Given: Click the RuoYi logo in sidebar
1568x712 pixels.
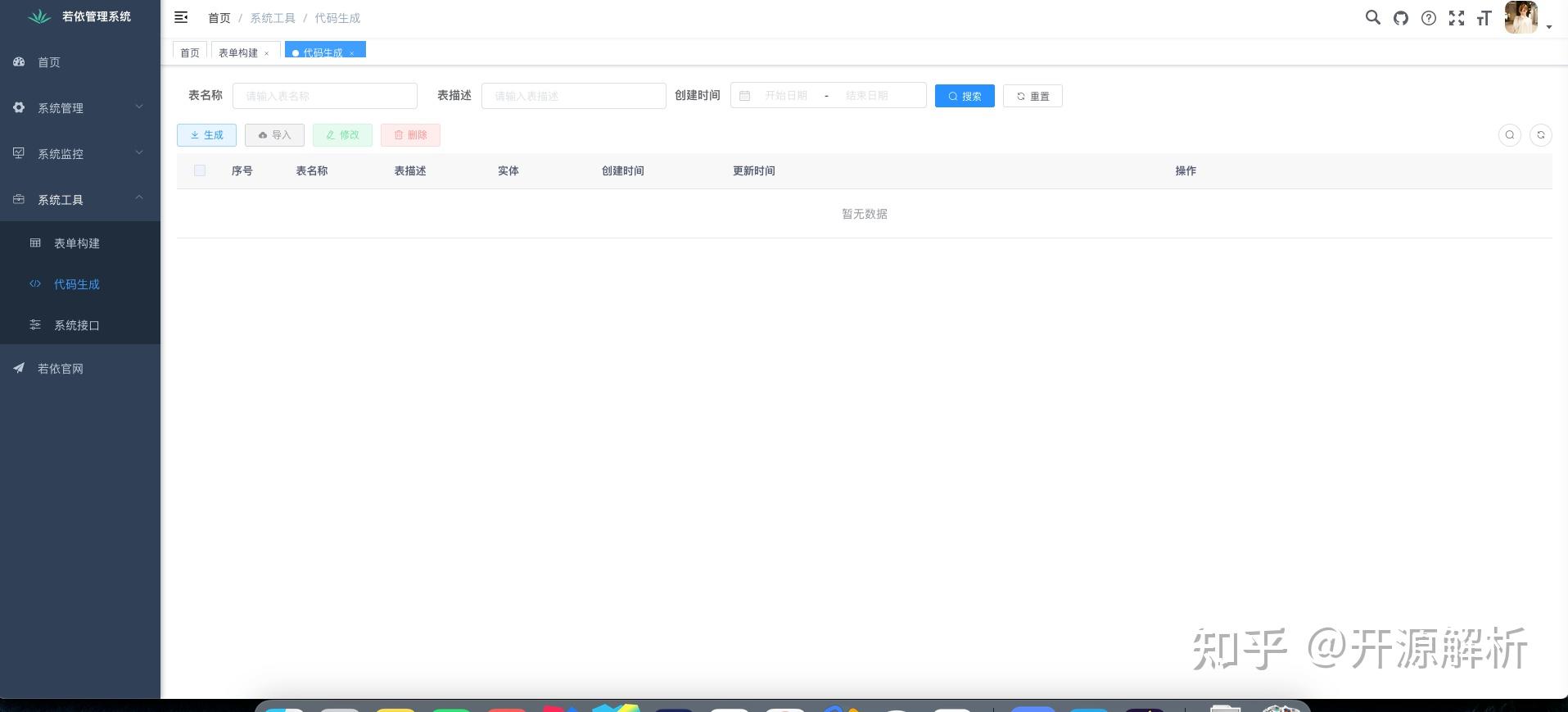Looking at the screenshot, I should (39, 16).
